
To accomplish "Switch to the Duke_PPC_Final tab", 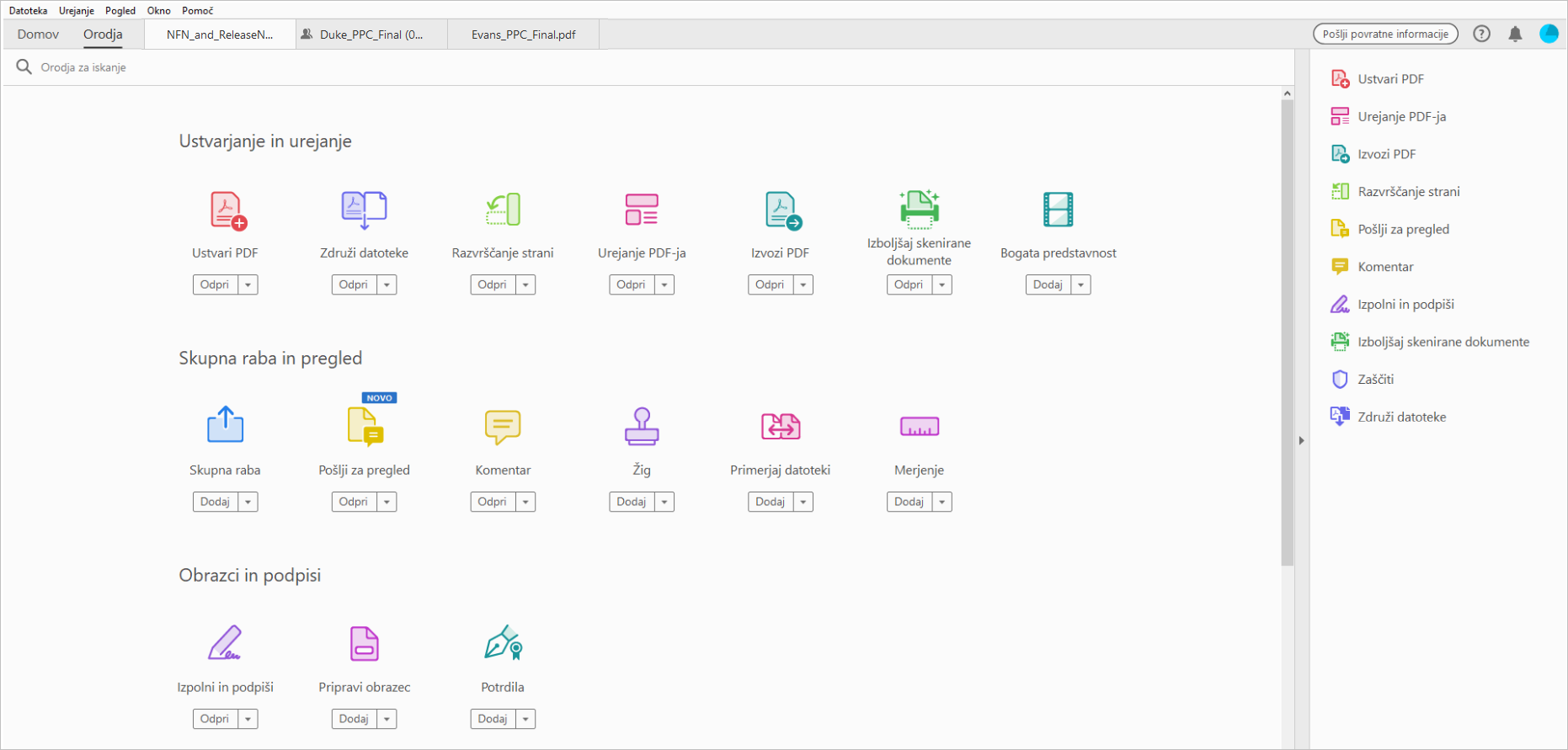I will tap(371, 35).
